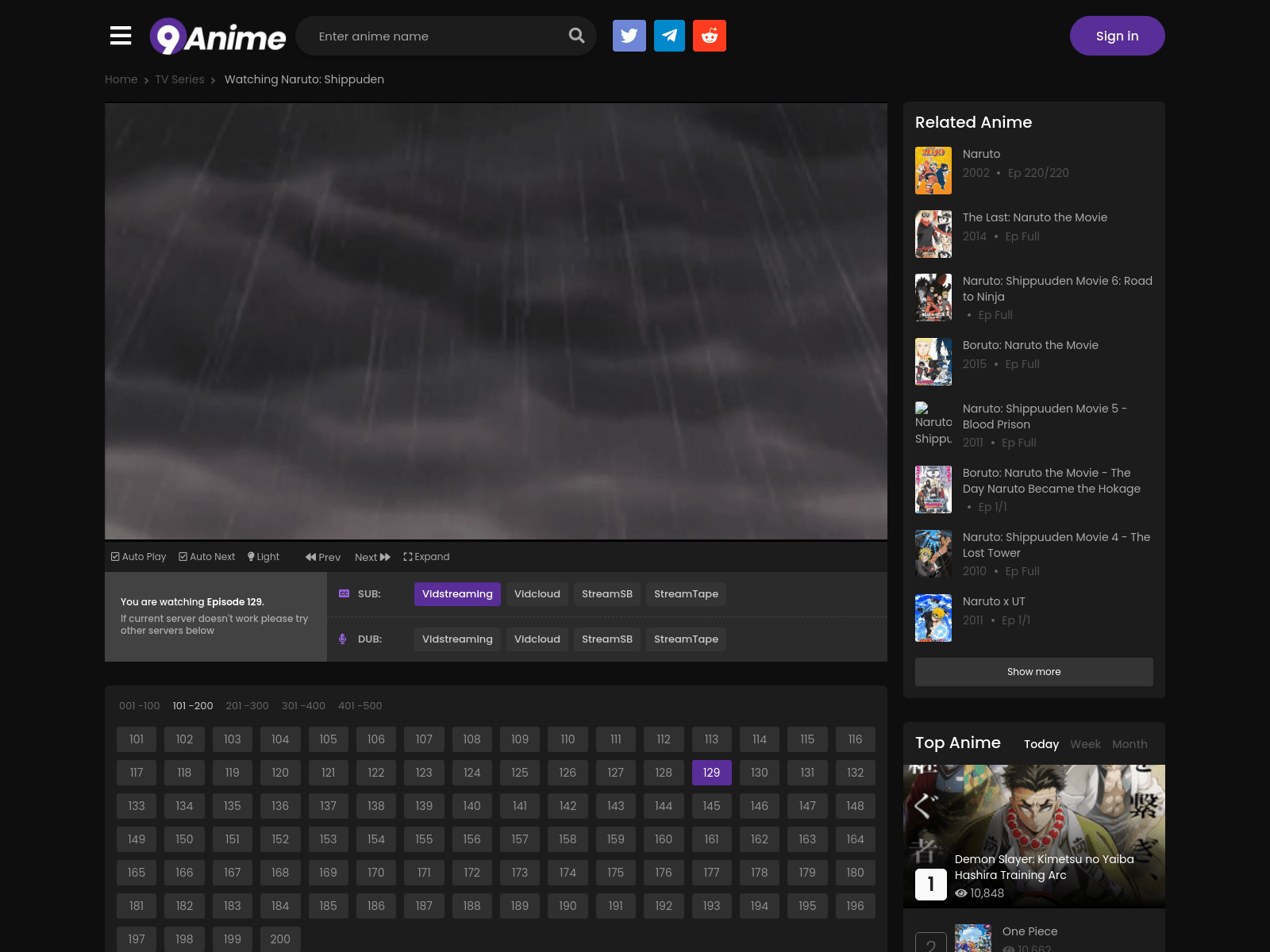The image size is (1270, 952).
Task: Click Road to Ninja movie thumbnail
Action: tap(933, 297)
